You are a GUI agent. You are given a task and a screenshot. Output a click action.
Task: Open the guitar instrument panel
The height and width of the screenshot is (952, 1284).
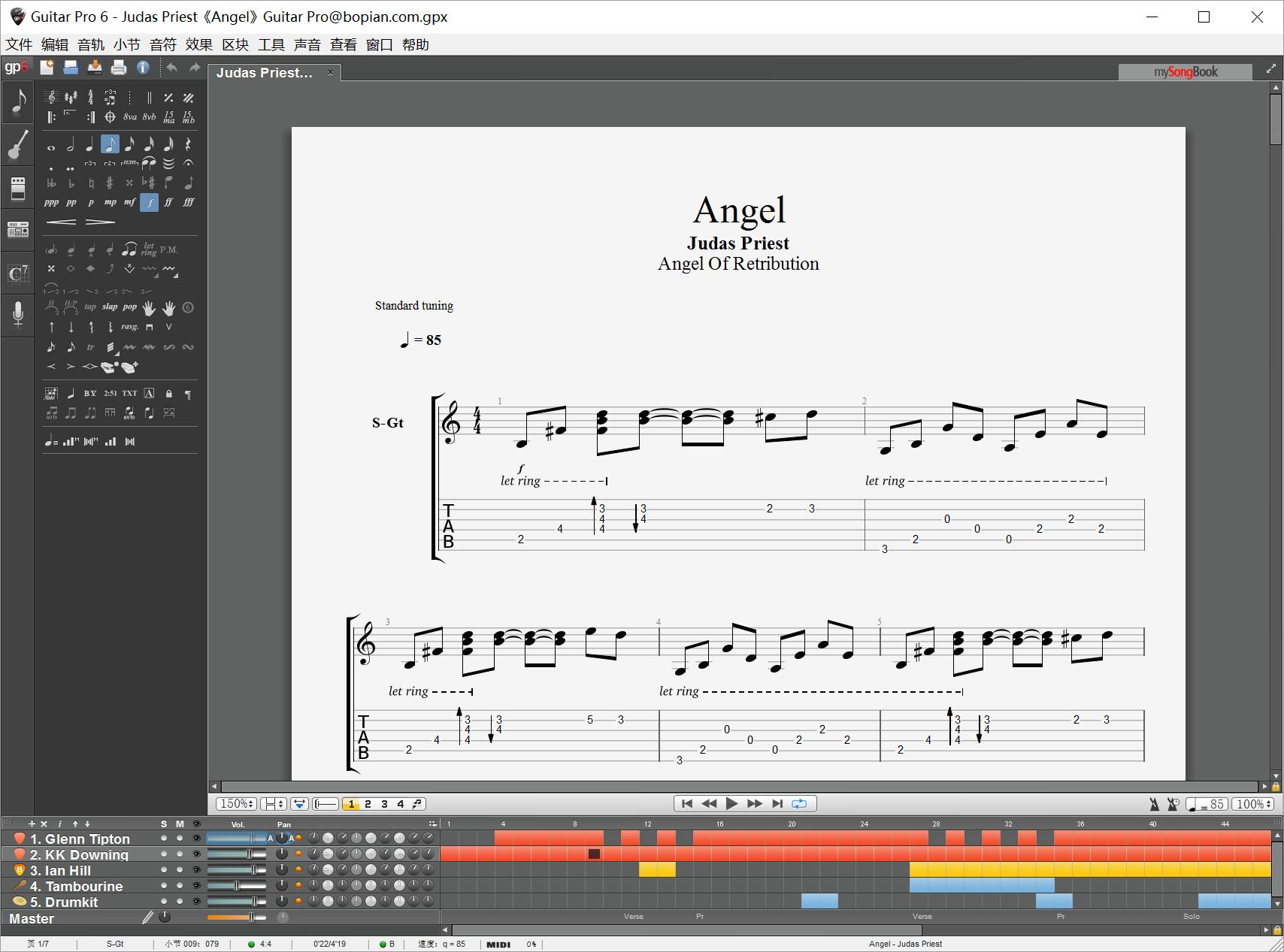pos(18,145)
